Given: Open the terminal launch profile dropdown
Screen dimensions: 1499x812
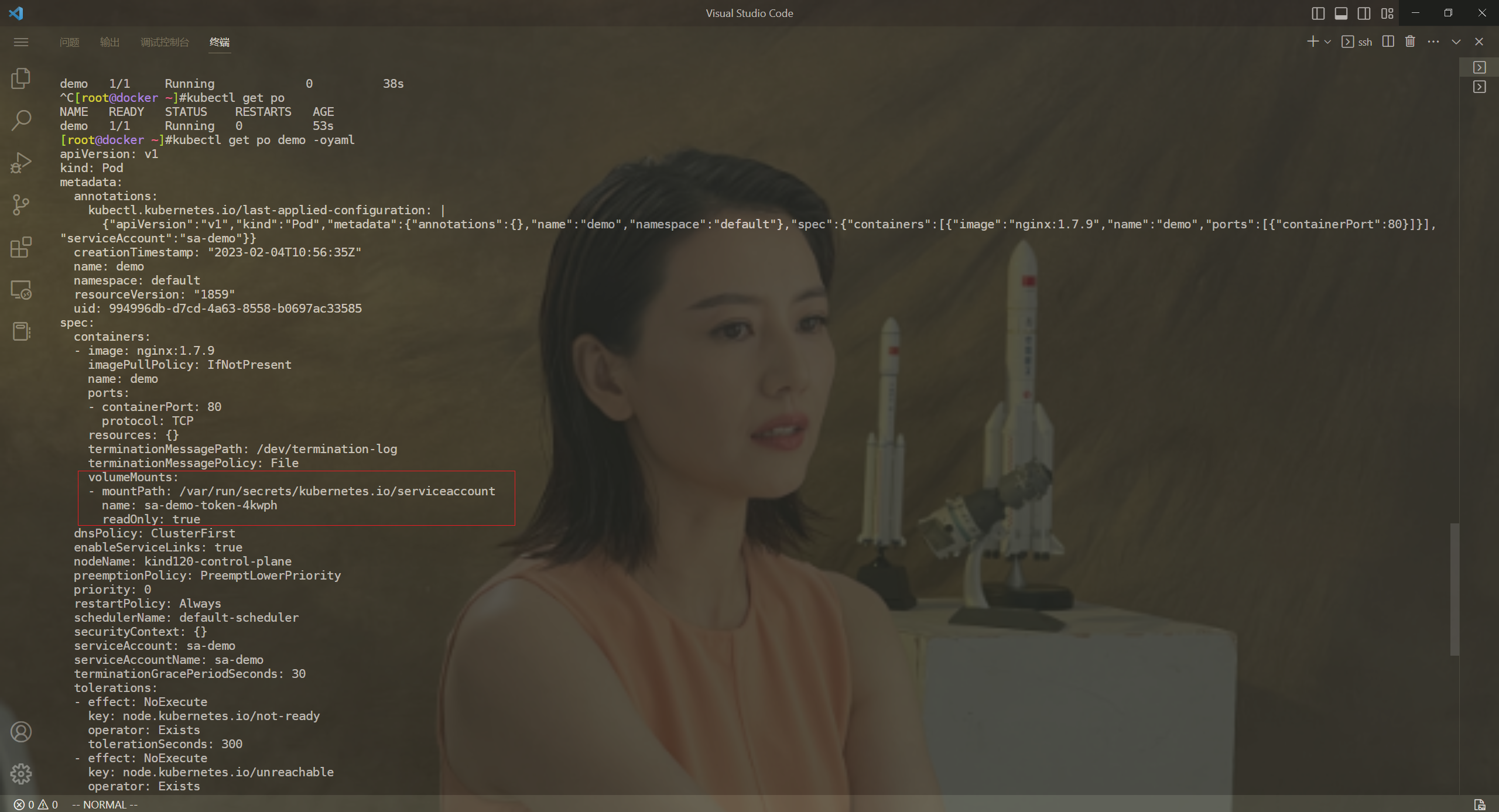Looking at the screenshot, I should click(x=1327, y=42).
